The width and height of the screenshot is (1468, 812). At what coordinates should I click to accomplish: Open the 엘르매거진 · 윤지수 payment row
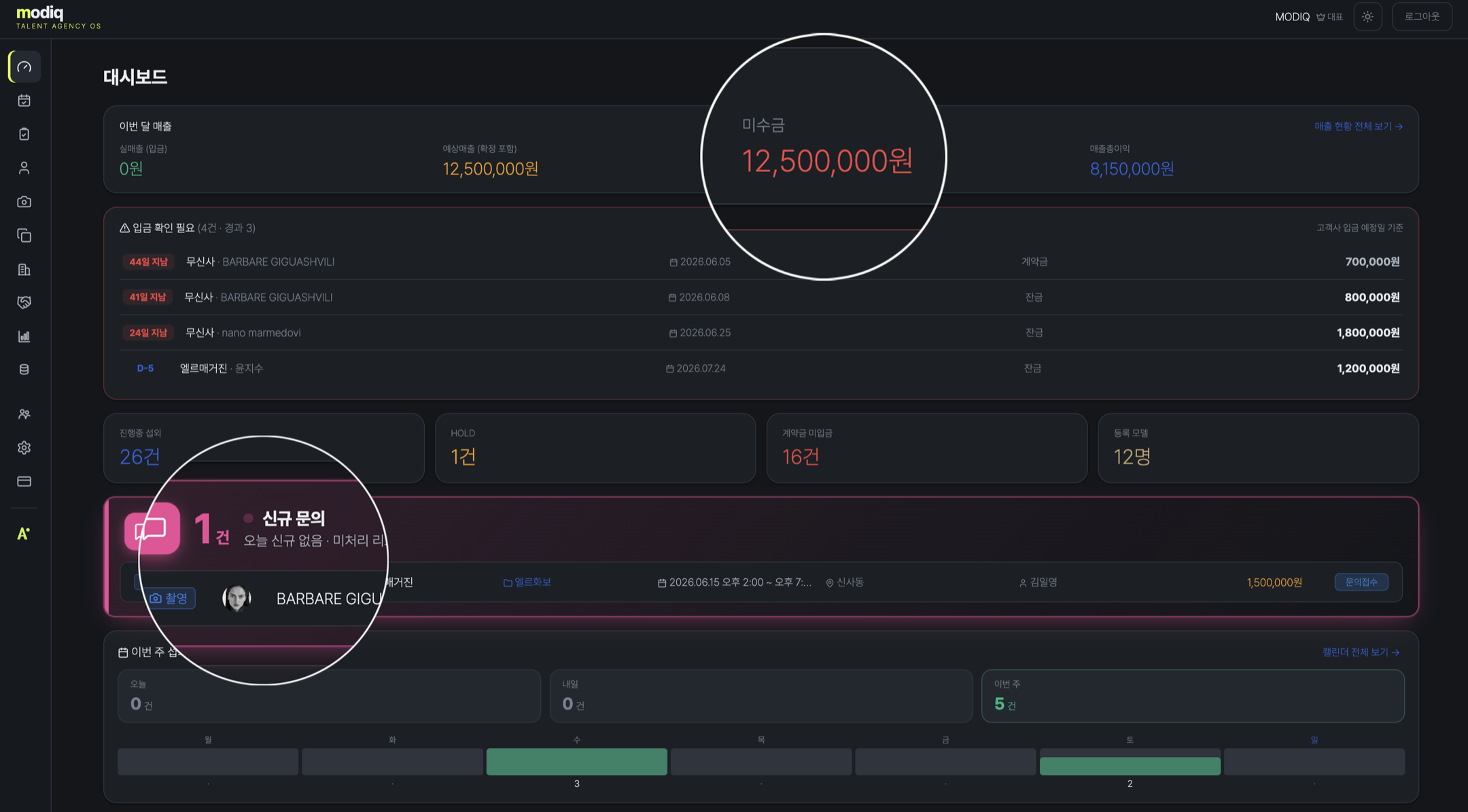pyautogui.click(x=761, y=368)
